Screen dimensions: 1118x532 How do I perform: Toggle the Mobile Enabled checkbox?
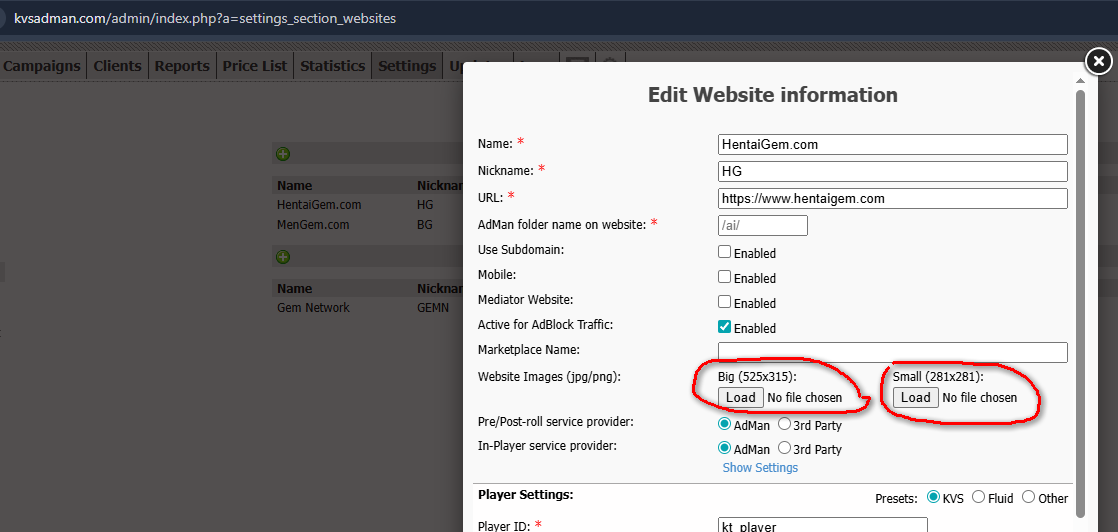point(725,278)
